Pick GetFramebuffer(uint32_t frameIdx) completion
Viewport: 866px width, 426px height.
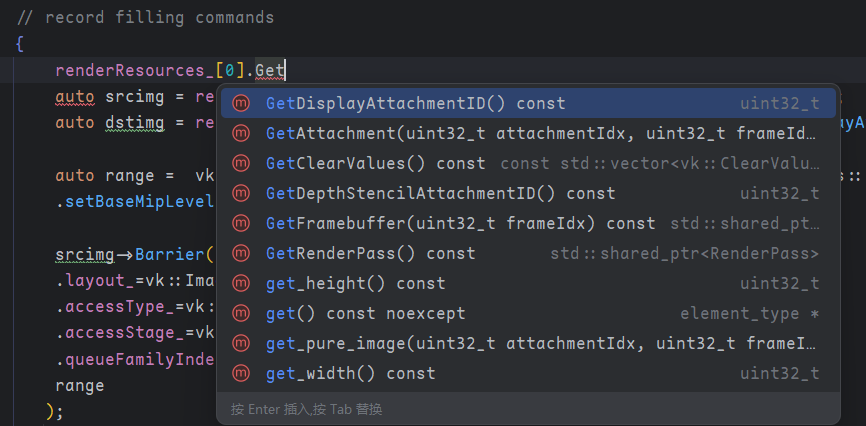tap(460, 223)
